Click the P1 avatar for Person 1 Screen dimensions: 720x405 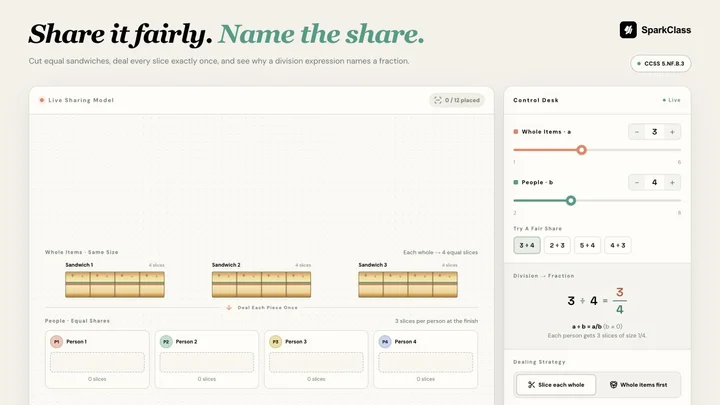coord(56,342)
